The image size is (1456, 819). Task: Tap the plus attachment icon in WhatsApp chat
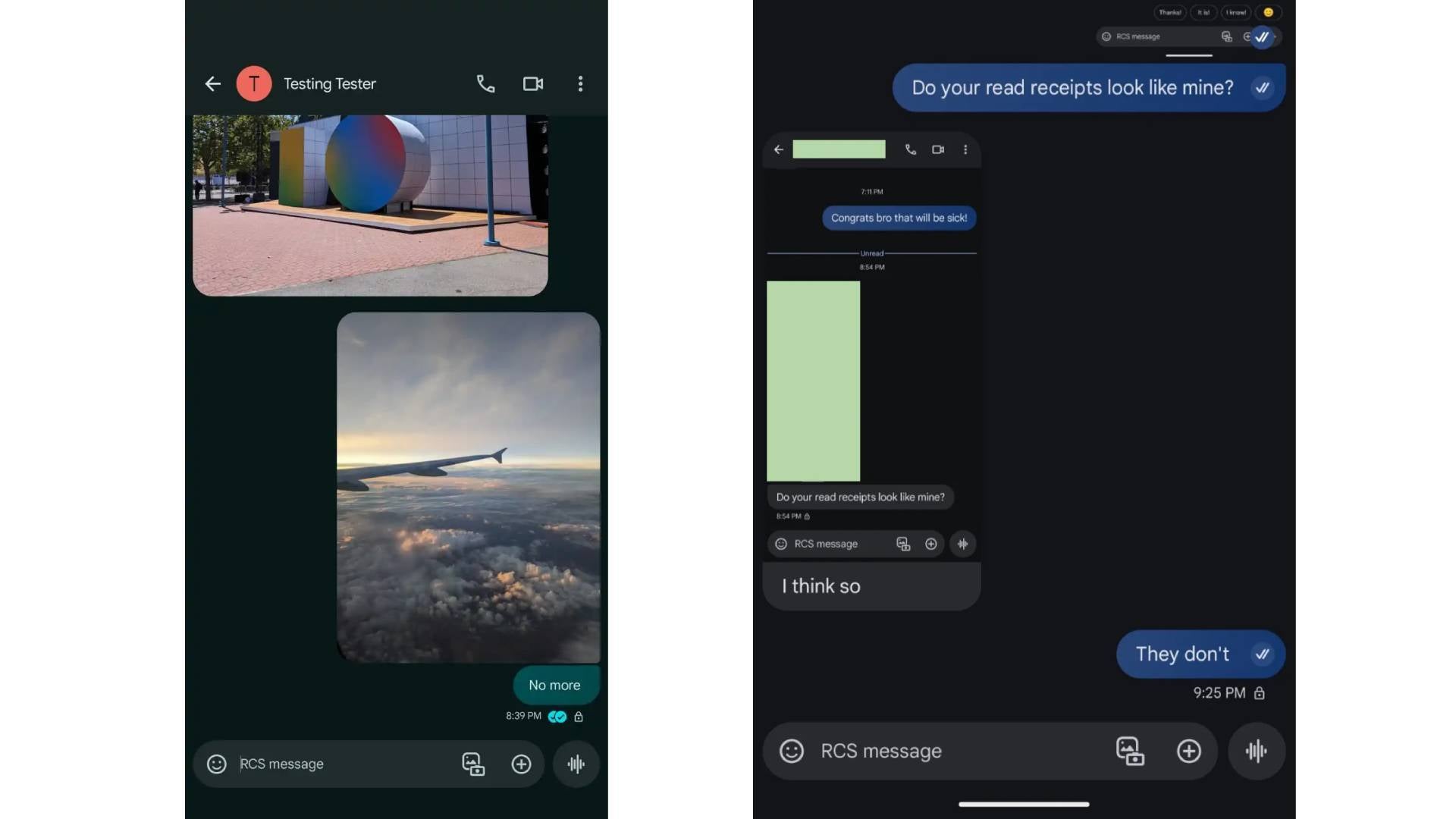pyautogui.click(x=521, y=764)
